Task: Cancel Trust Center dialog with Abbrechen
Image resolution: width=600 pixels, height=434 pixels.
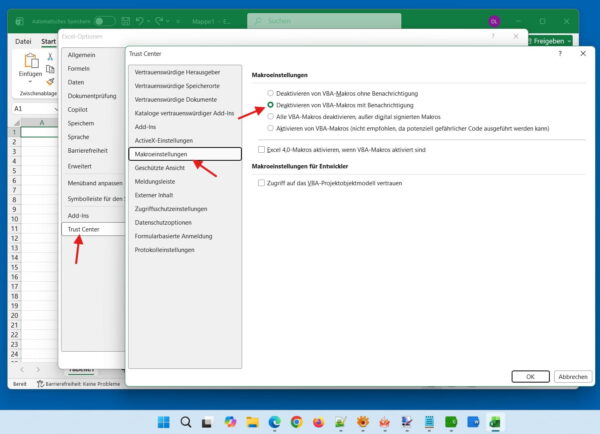Action: pos(573,377)
